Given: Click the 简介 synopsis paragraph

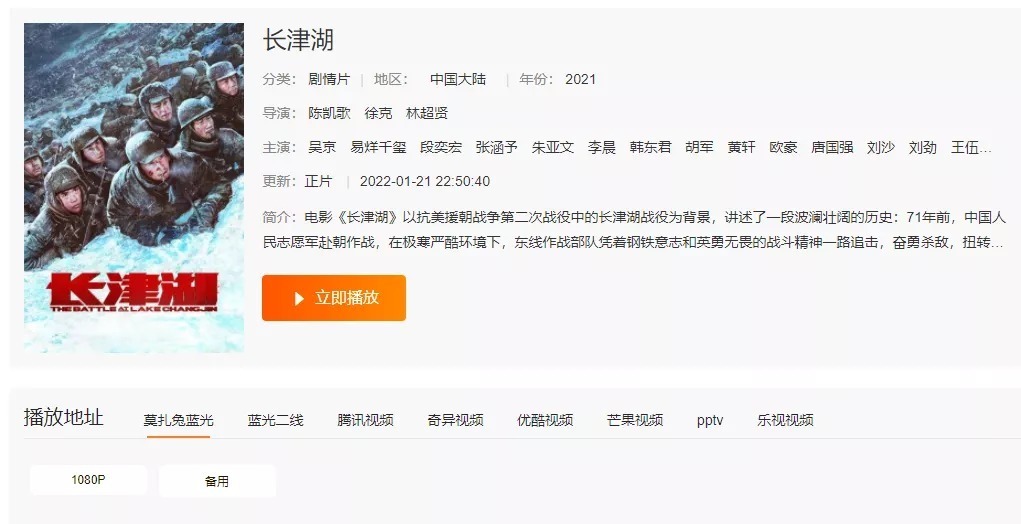Looking at the screenshot, I should click(634, 230).
